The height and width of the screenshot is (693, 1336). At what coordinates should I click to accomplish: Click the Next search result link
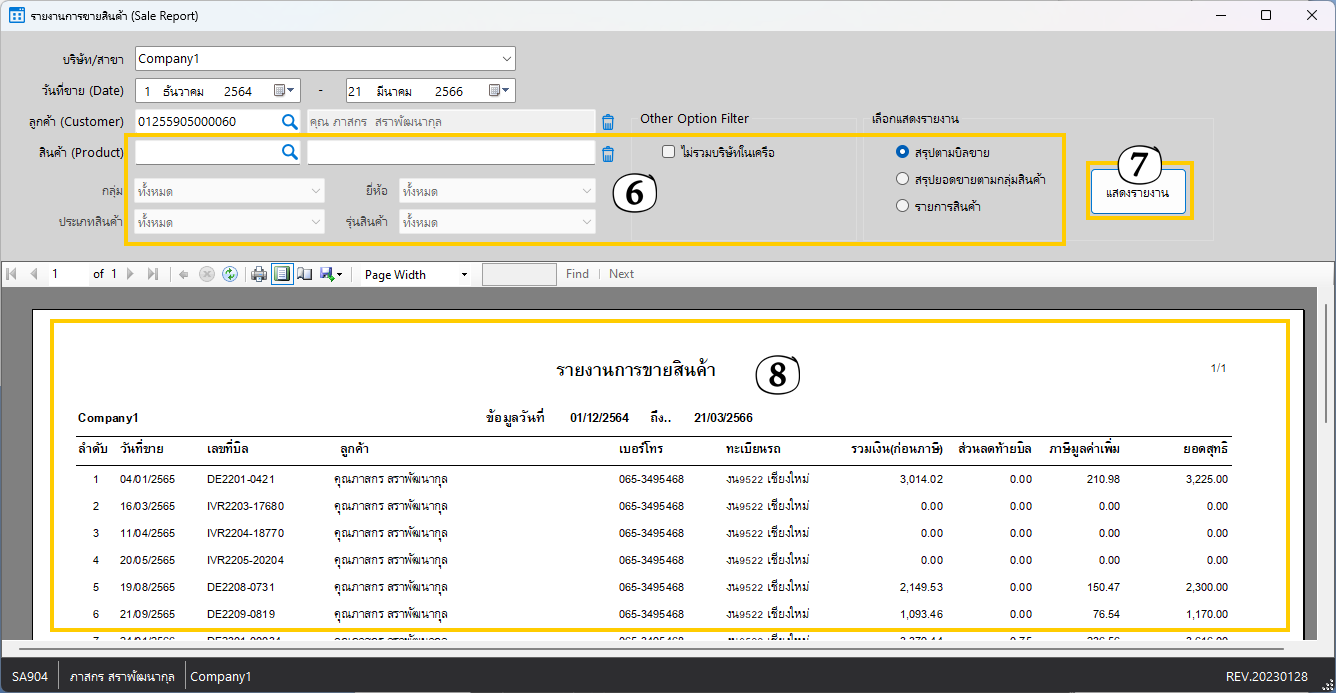[x=621, y=274]
